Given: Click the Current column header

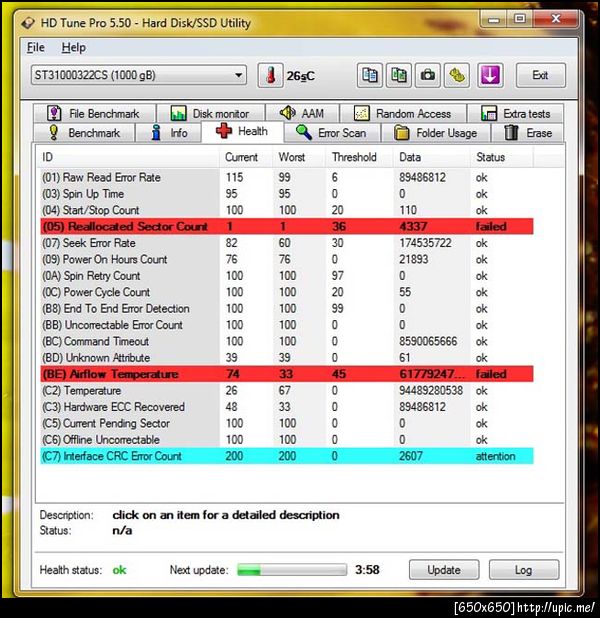Looking at the screenshot, I should [246, 157].
